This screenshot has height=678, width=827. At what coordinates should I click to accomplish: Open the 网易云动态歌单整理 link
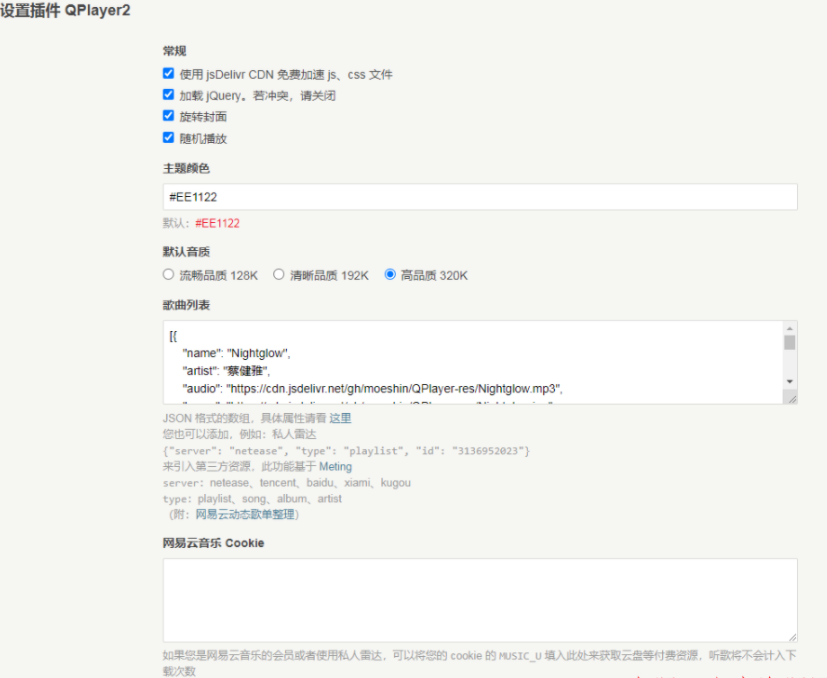pos(244,514)
